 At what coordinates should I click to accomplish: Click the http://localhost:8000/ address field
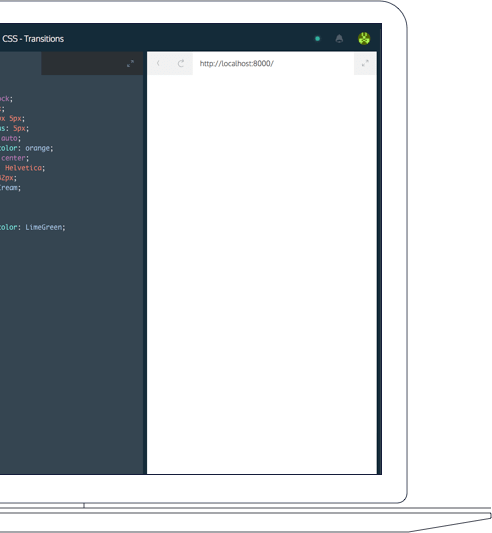click(x=273, y=64)
